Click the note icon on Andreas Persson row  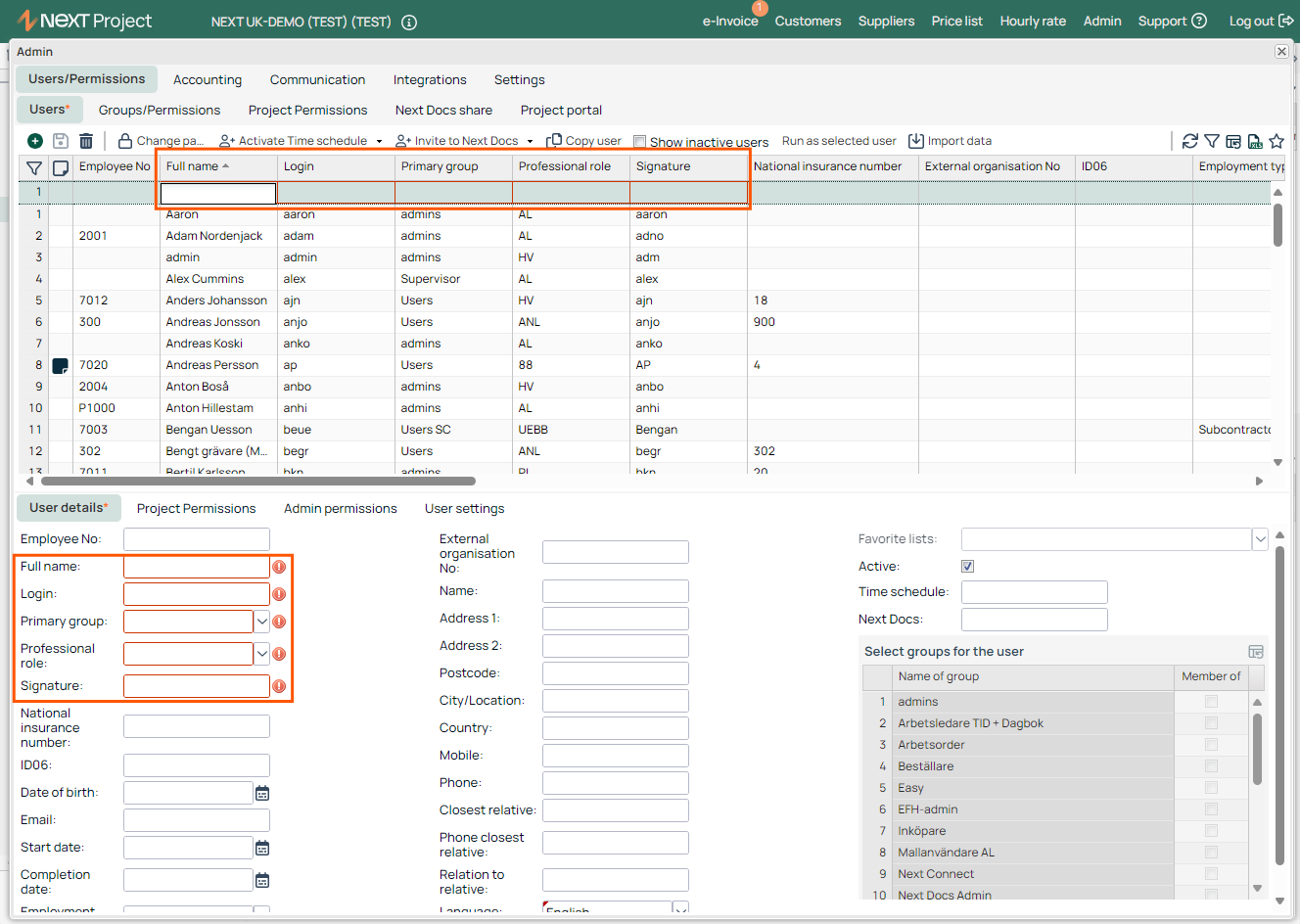[60, 365]
